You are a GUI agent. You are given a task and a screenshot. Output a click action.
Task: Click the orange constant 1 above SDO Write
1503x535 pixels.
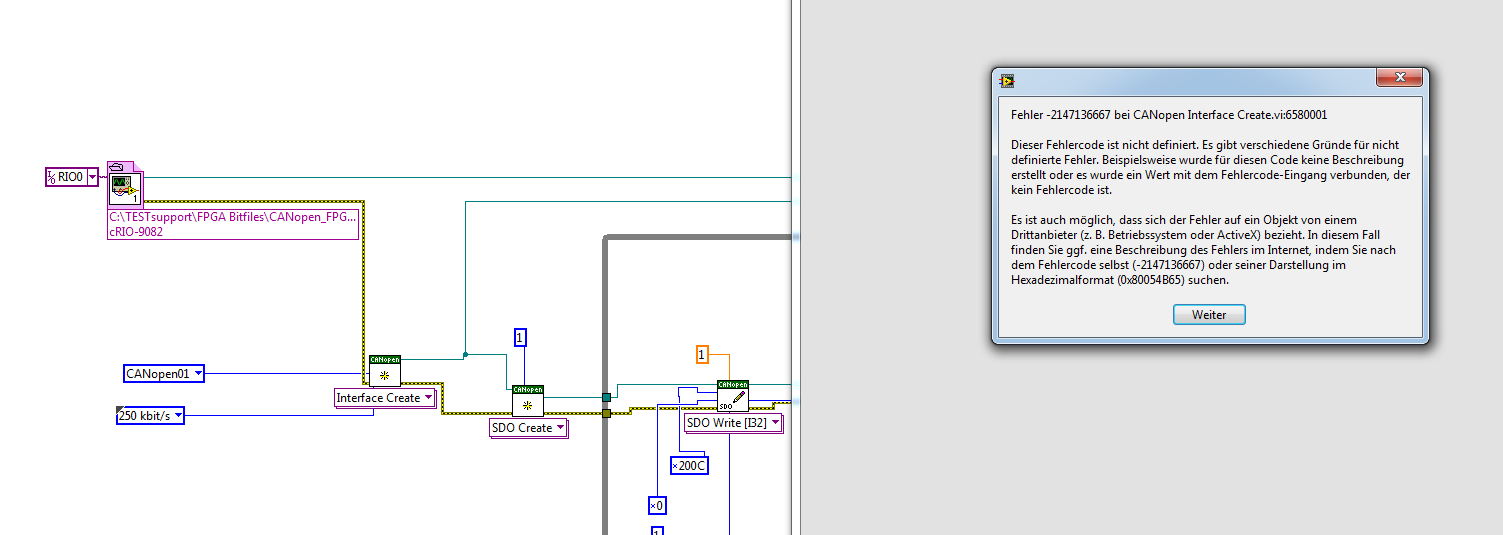pos(702,354)
